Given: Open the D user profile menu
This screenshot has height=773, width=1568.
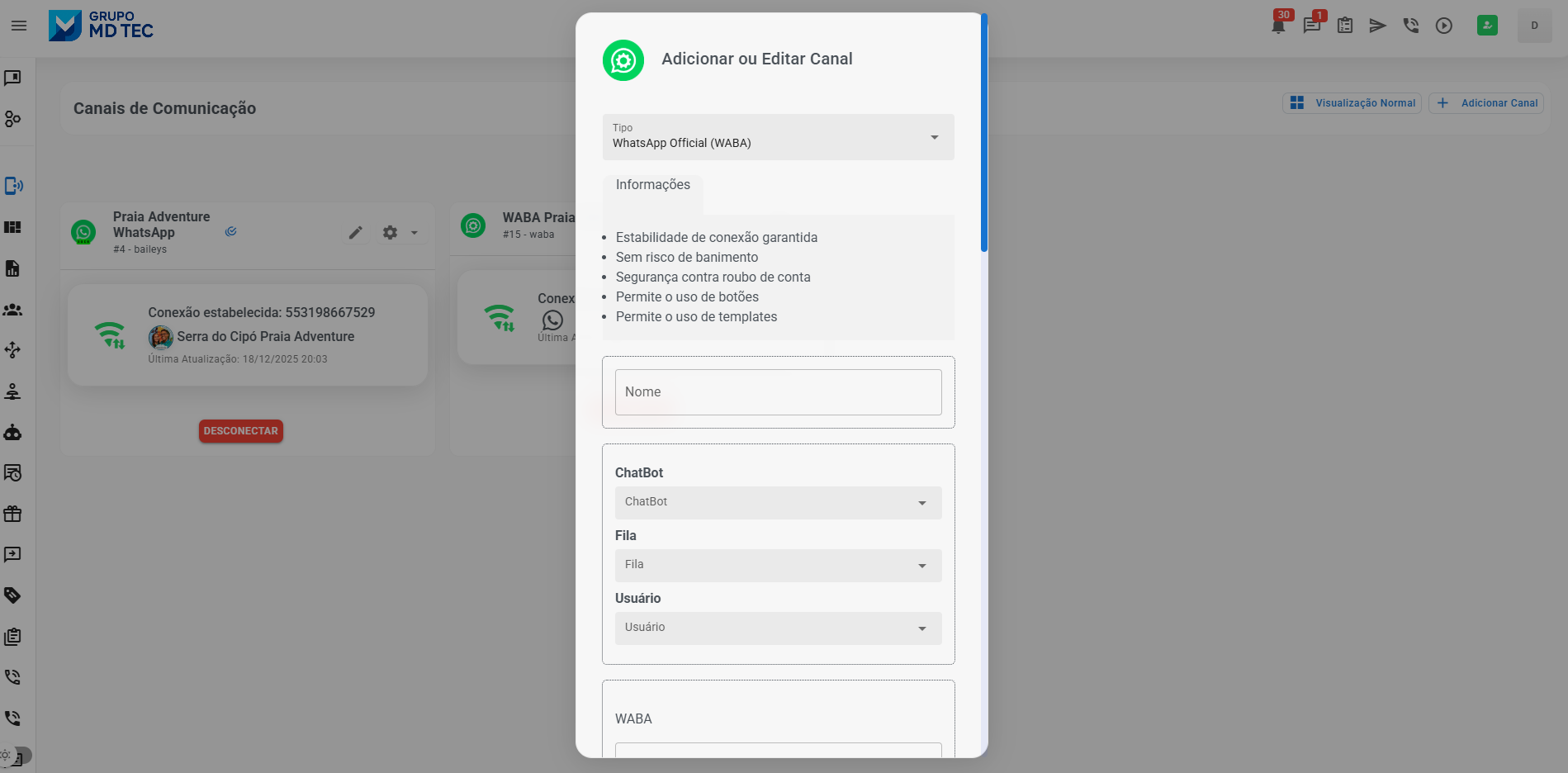Looking at the screenshot, I should pyautogui.click(x=1534, y=26).
